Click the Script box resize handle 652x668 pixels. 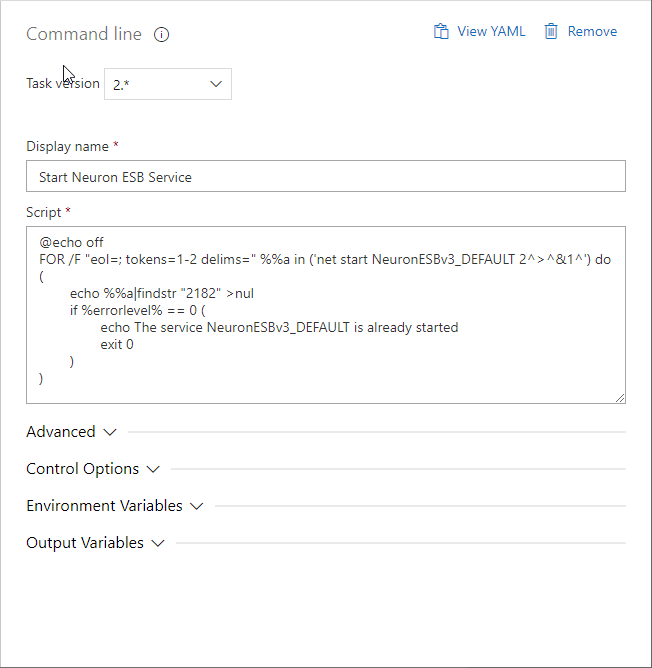click(x=620, y=398)
